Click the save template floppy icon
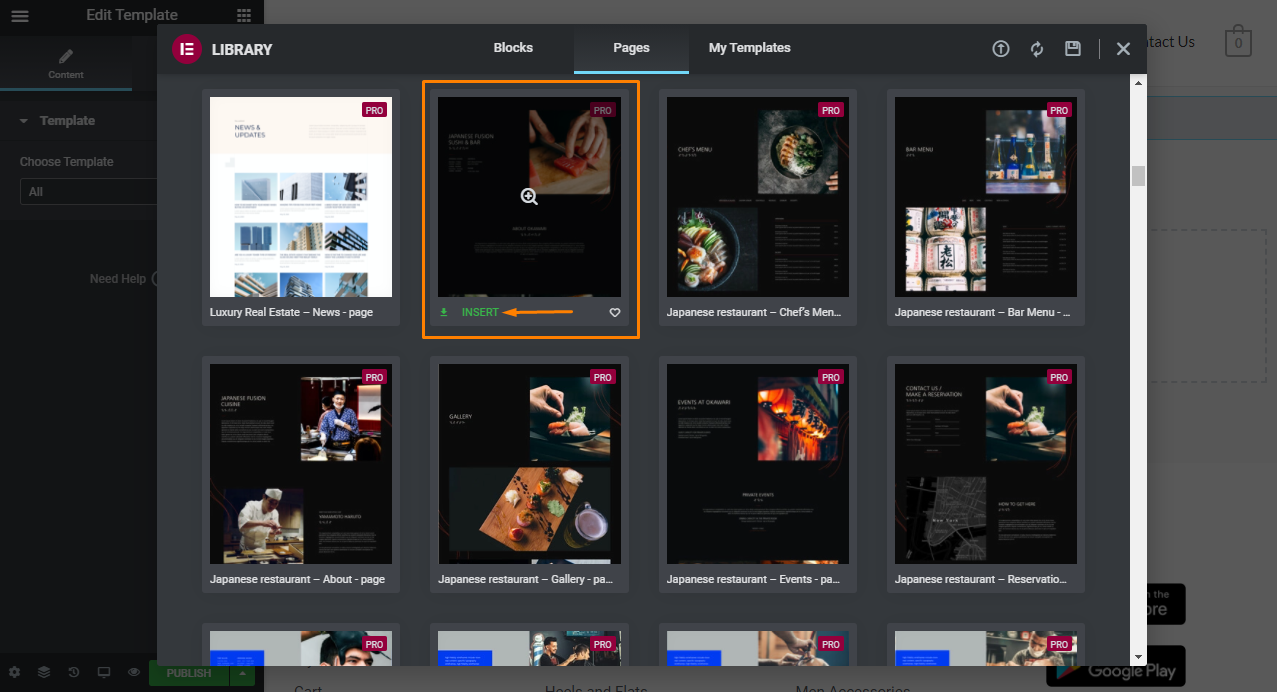1277x692 pixels. point(1073,49)
